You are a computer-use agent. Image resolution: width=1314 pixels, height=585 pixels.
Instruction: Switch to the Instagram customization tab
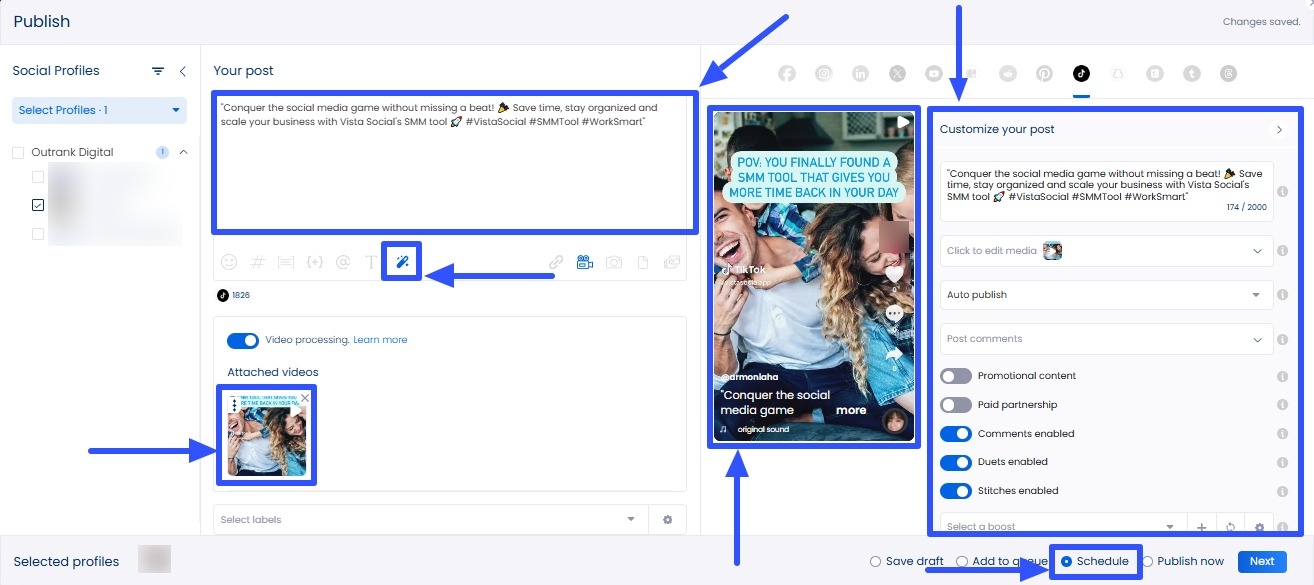(823, 72)
